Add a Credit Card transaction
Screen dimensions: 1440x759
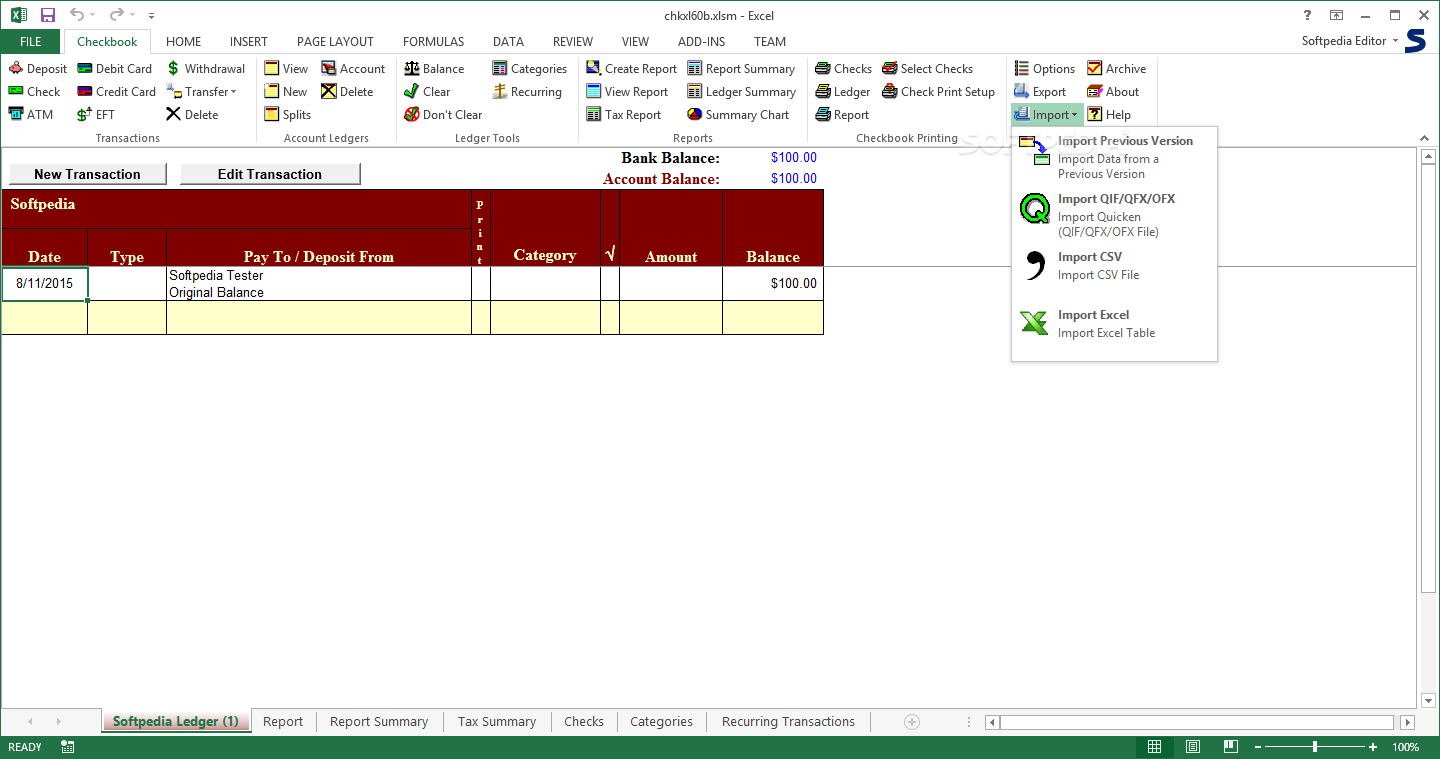click(x=117, y=92)
